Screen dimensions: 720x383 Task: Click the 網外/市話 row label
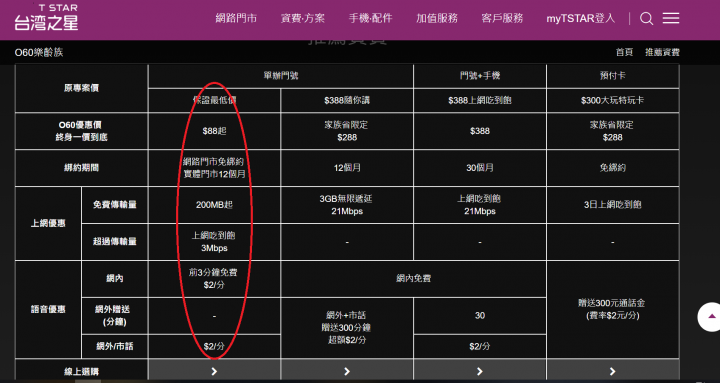[115, 346]
